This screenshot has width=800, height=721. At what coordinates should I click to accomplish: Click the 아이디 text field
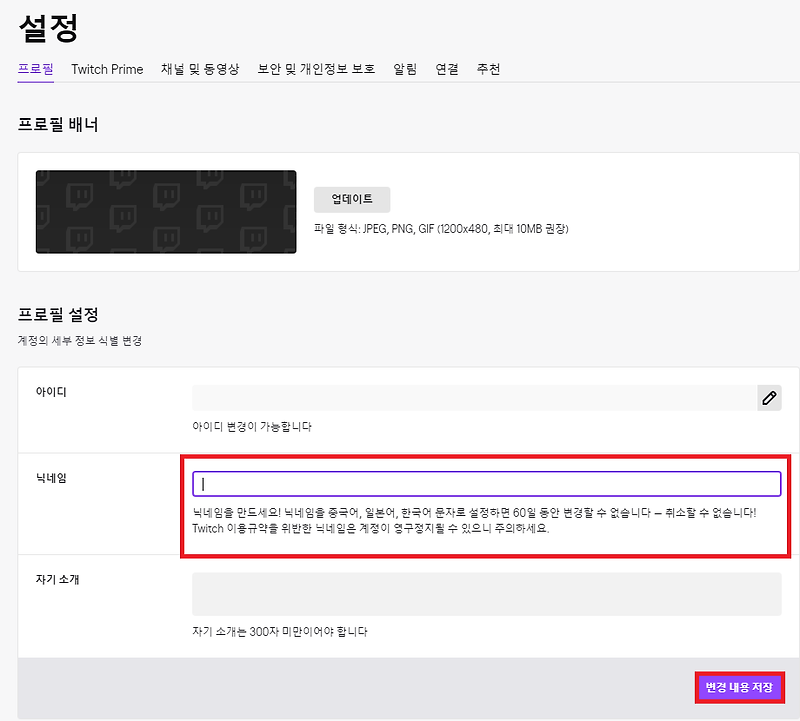point(474,397)
